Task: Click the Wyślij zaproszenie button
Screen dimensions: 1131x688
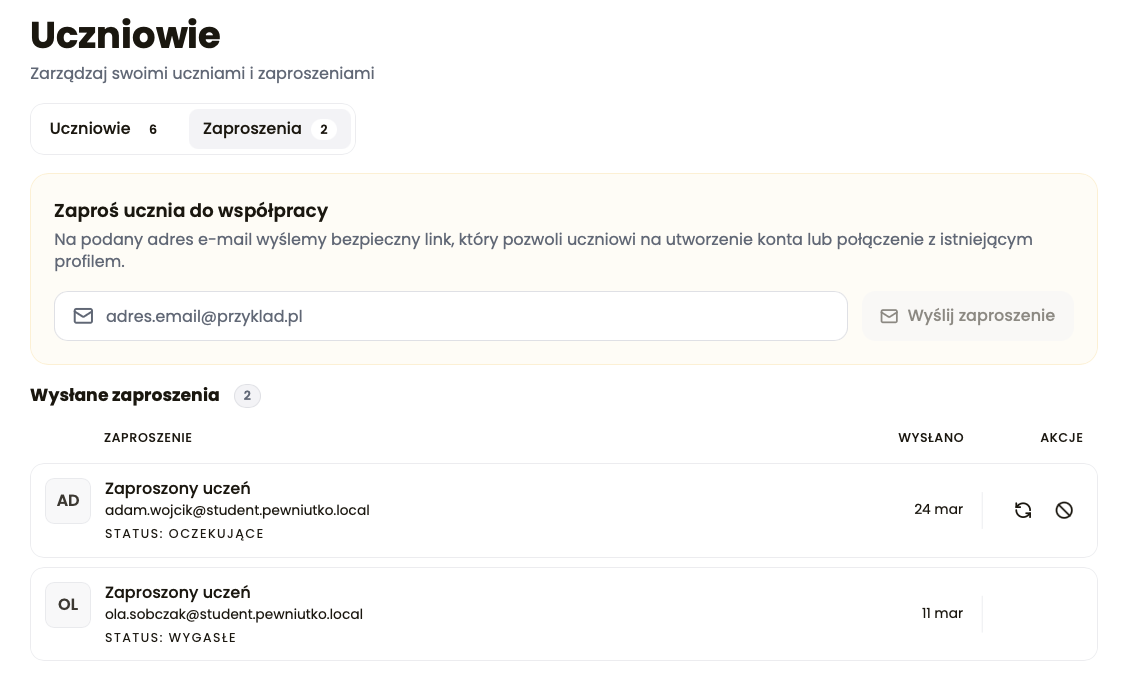Action: pyautogui.click(x=968, y=316)
